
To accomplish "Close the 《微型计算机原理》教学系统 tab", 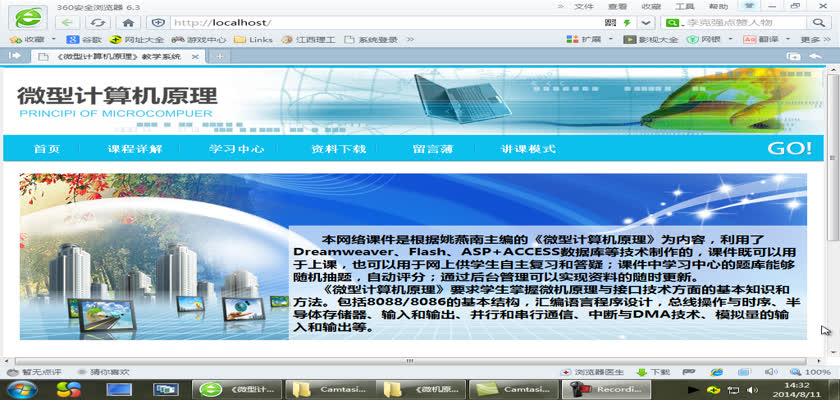I will pos(195,56).
